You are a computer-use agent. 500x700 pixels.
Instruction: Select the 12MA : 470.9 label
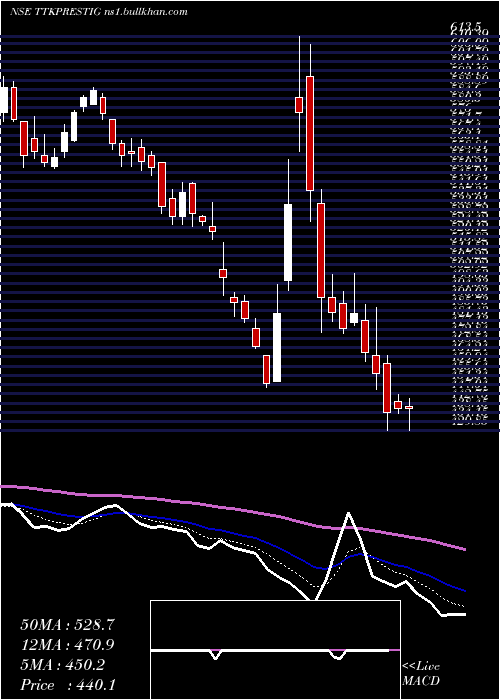point(67,645)
